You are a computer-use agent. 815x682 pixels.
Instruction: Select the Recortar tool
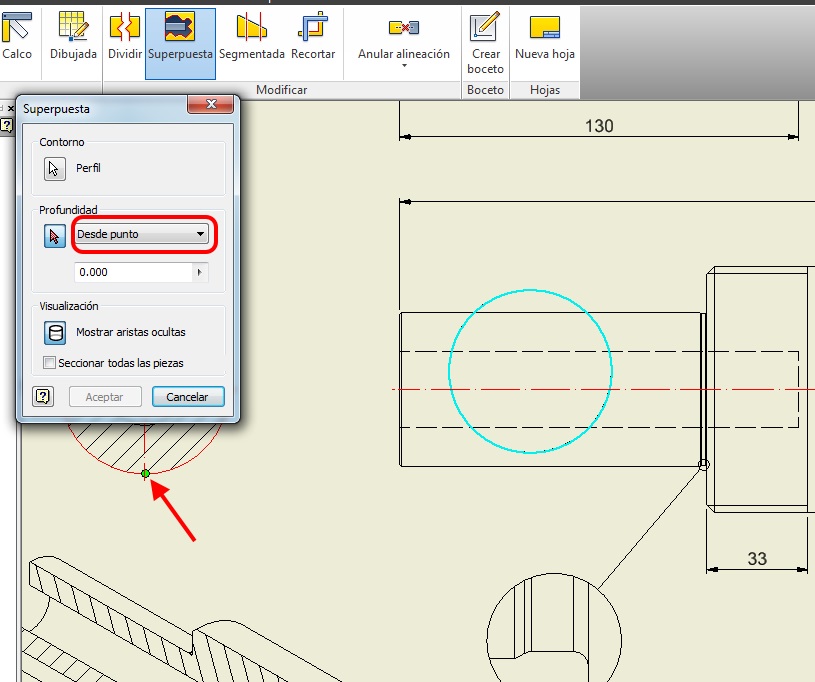(313, 36)
